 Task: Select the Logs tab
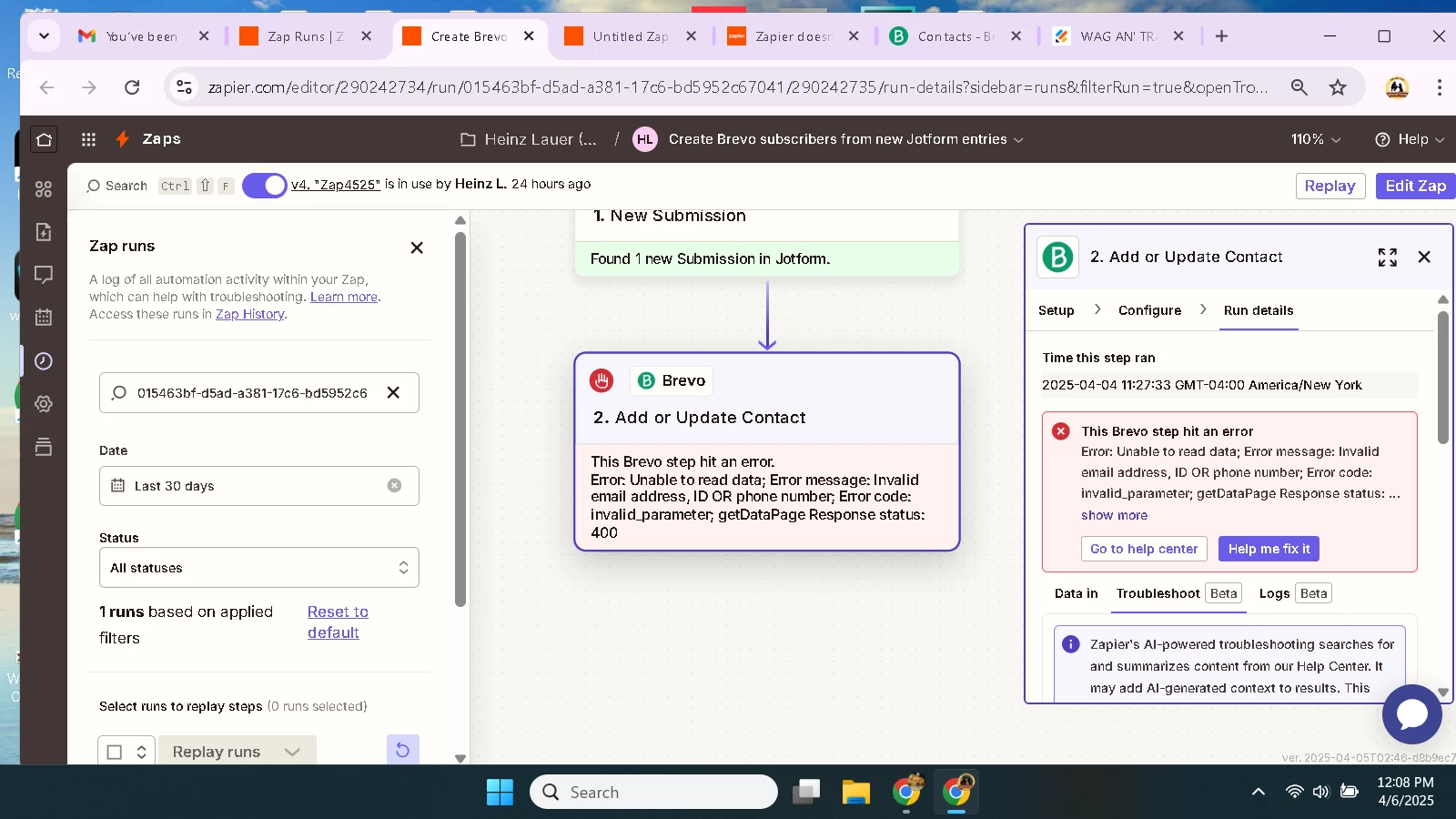click(x=1295, y=593)
